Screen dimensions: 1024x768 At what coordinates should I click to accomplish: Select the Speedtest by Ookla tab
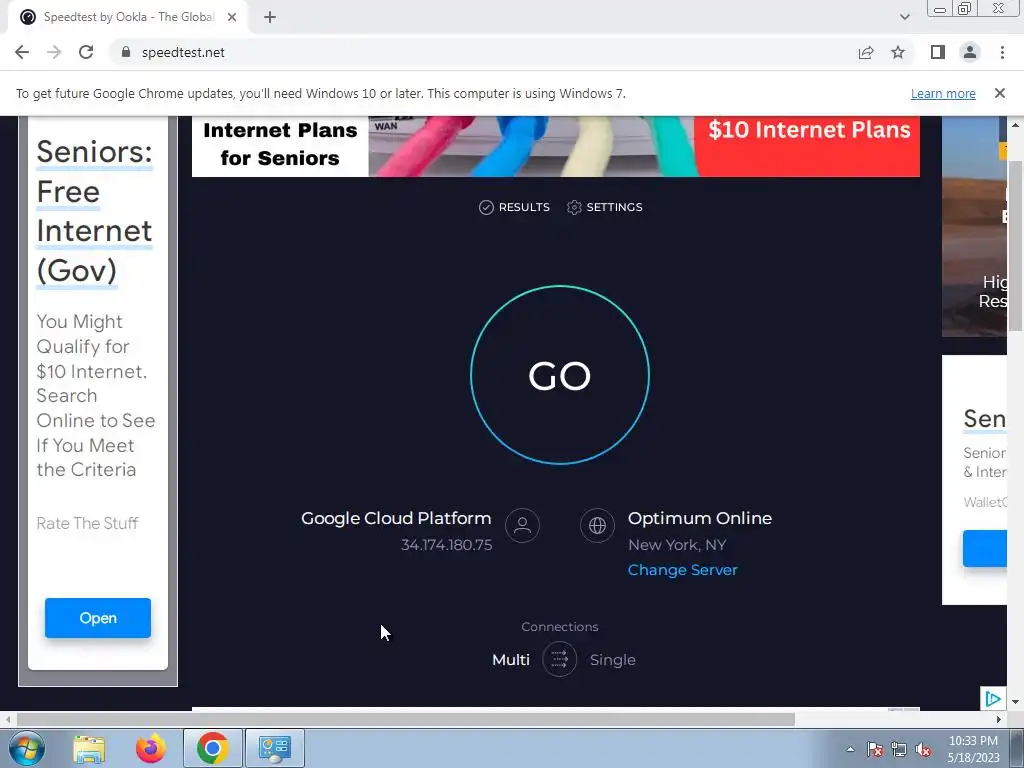pyautogui.click(x=128, y=18)
